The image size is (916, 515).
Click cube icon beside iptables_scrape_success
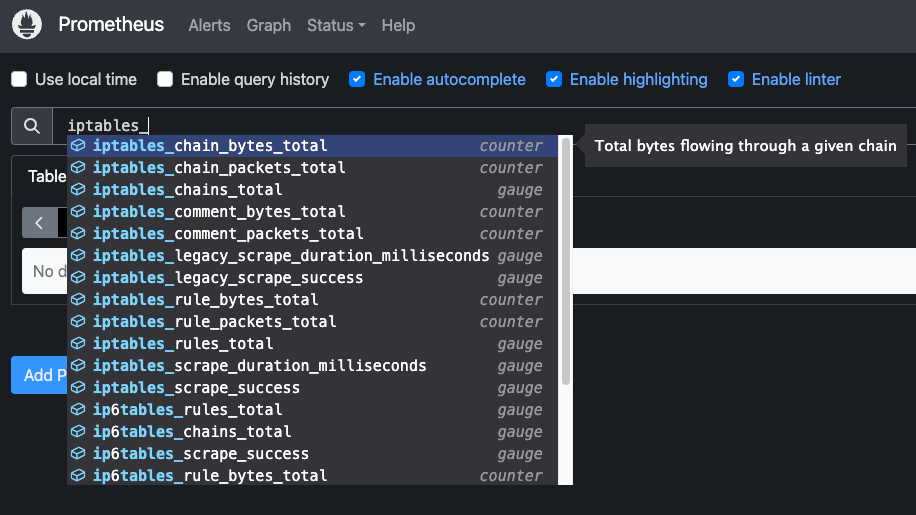click(x=78, y=388)
